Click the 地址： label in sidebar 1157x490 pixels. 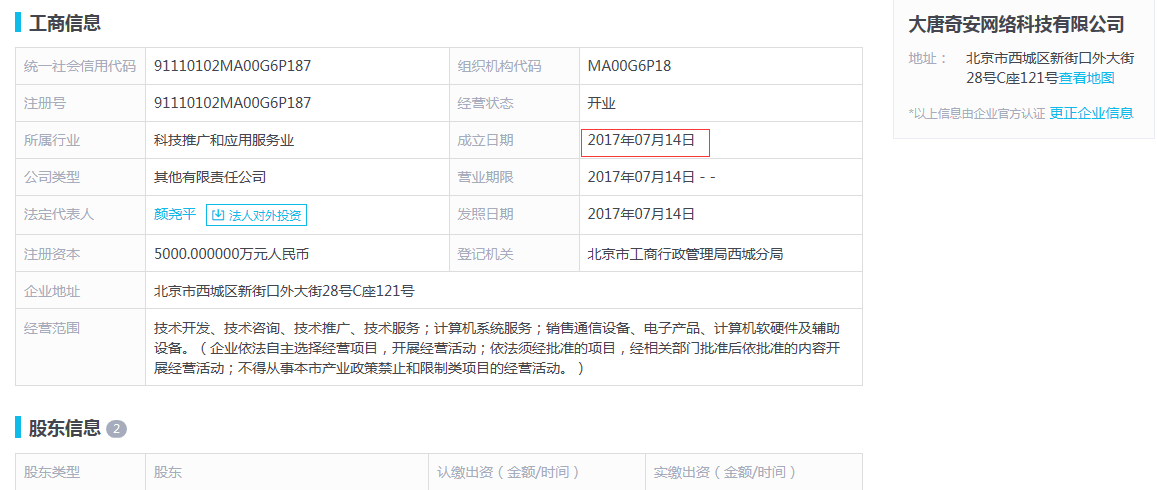[x=928, y=58]
